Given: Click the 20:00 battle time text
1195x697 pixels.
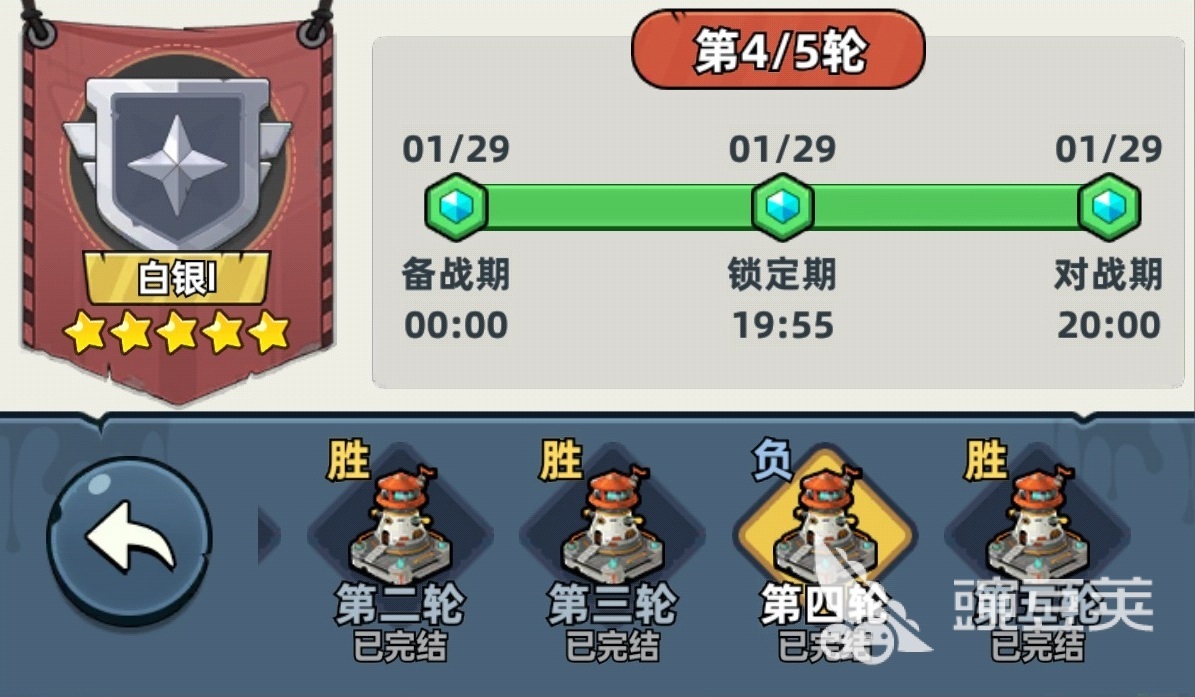Looking at the screenshot, I should tap(1109, 325).
